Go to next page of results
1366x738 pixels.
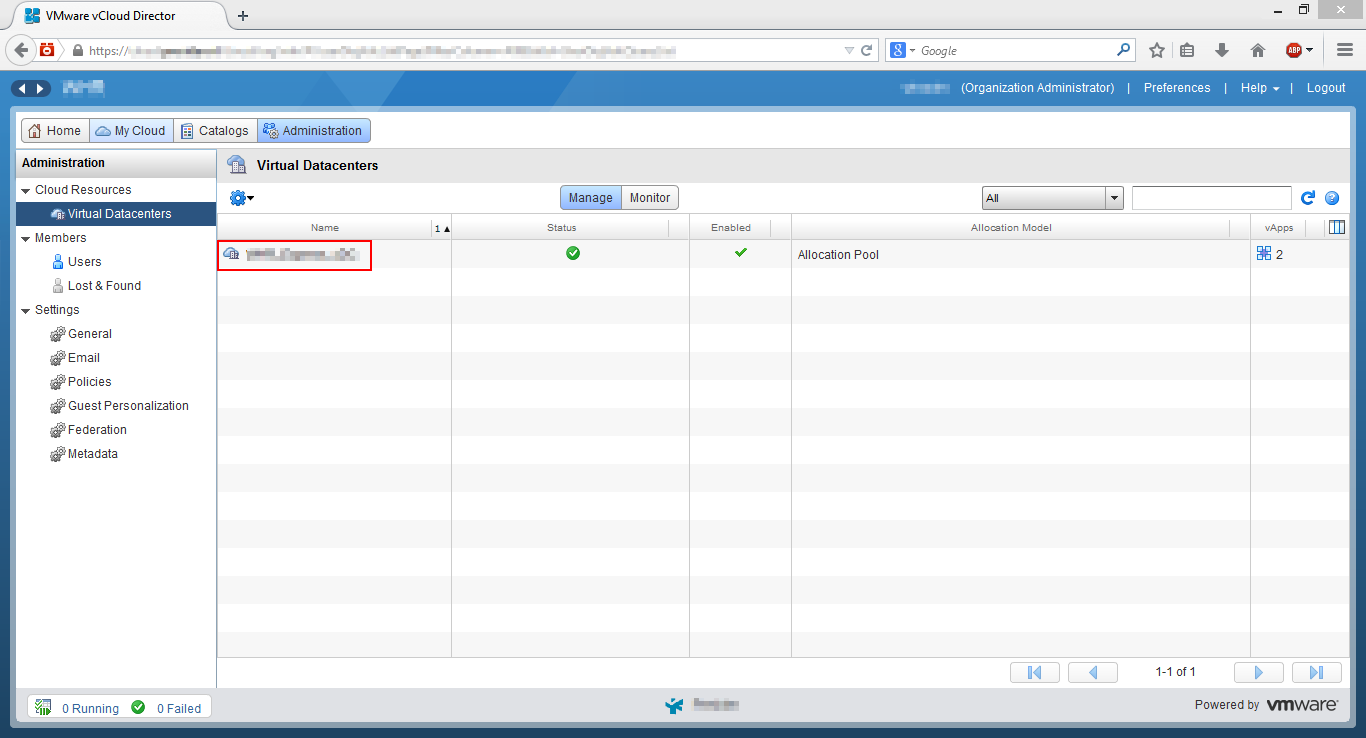pos(1259,672)
